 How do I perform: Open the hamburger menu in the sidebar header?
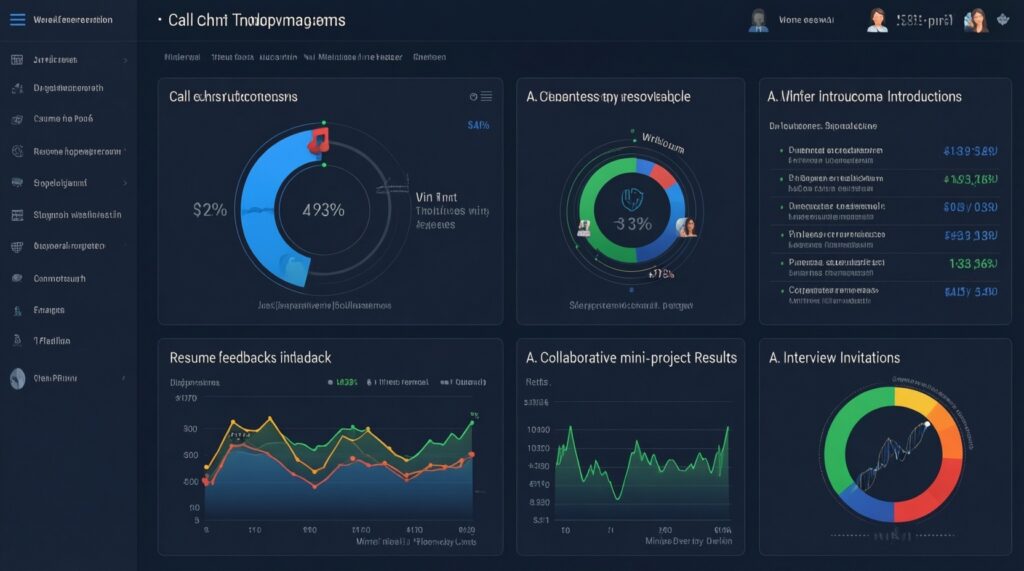pos(17,20)
